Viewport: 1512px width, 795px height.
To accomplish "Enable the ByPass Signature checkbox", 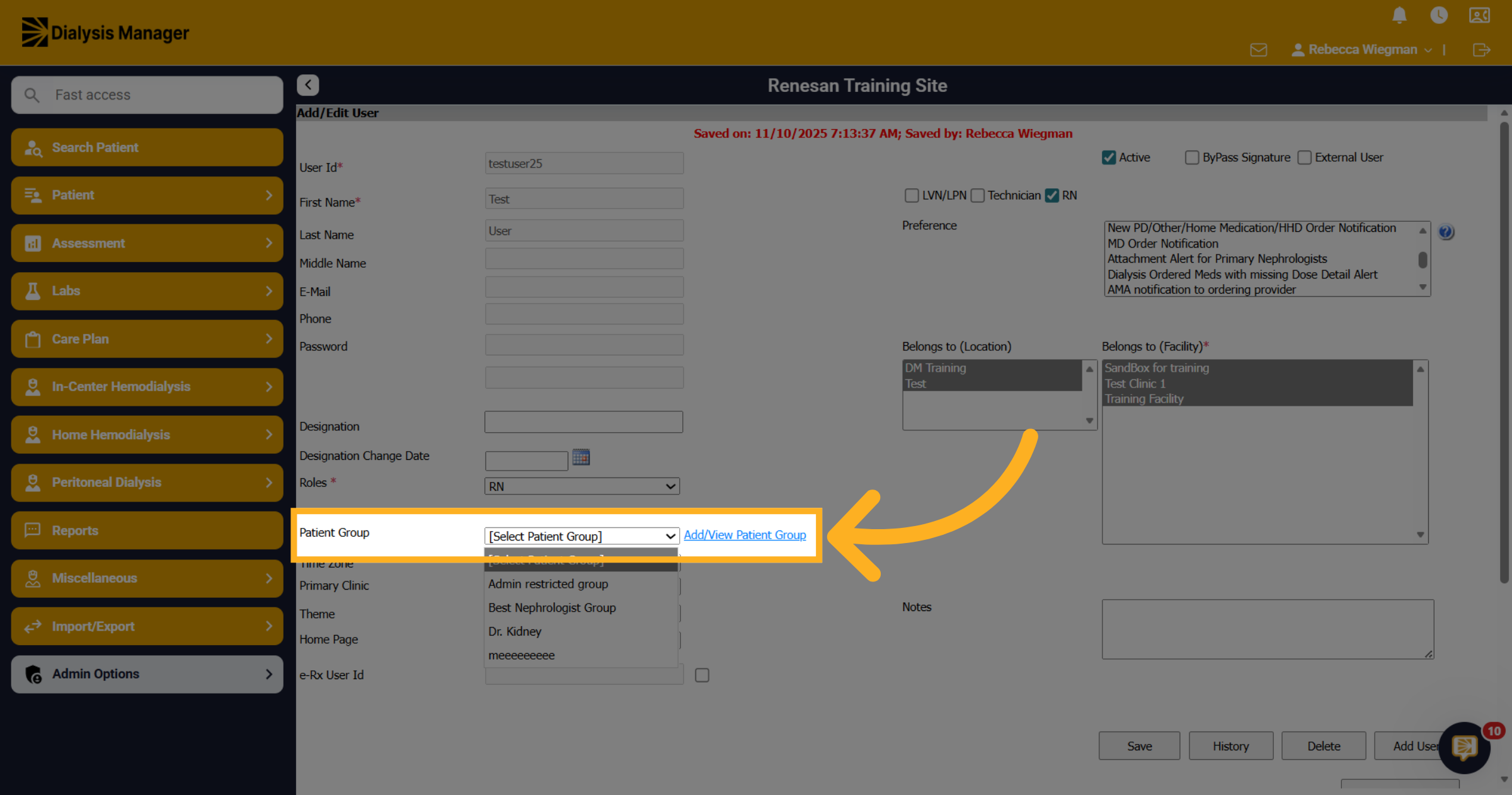I will pos(1191,157).
